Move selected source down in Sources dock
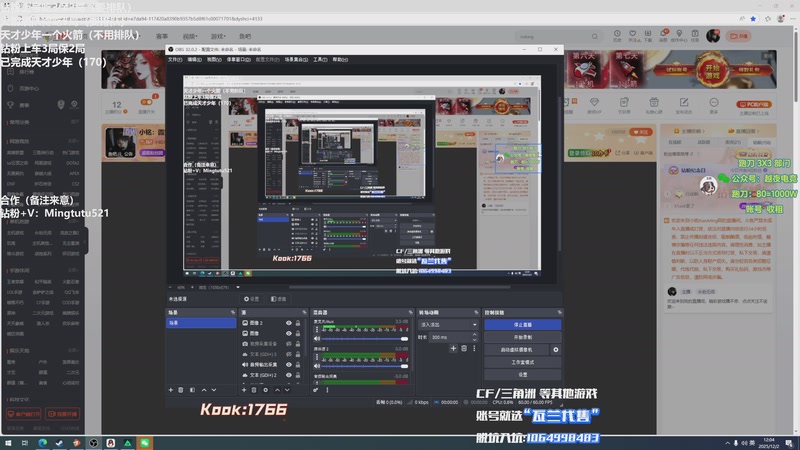This screenshot has height=450, width=800. [287, 390]
